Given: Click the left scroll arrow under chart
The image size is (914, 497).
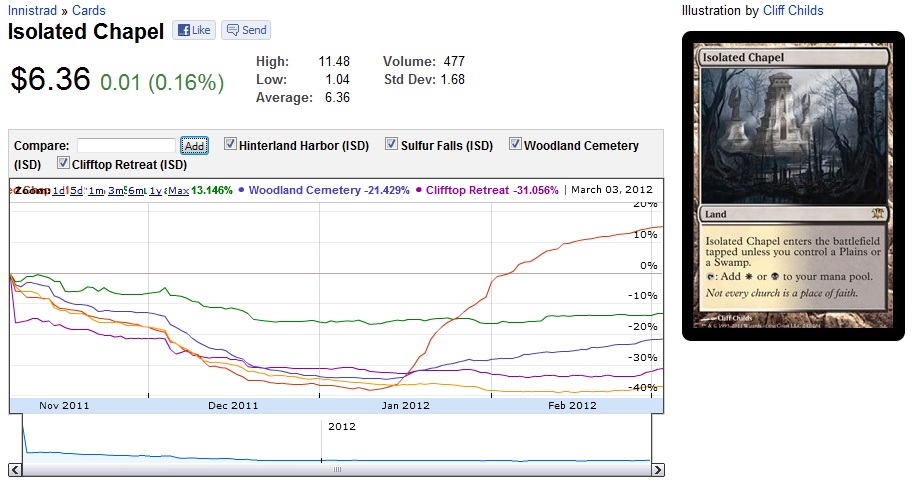Looking at the screenshot, I should click(x=15, y=469).
